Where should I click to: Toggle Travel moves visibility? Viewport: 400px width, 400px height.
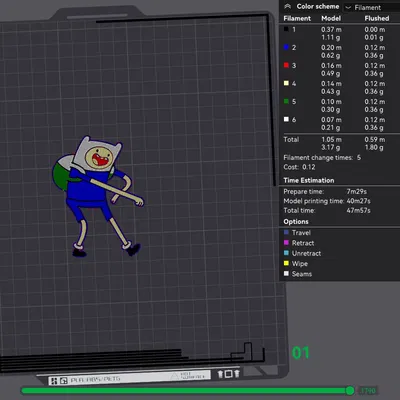[286, 233]
